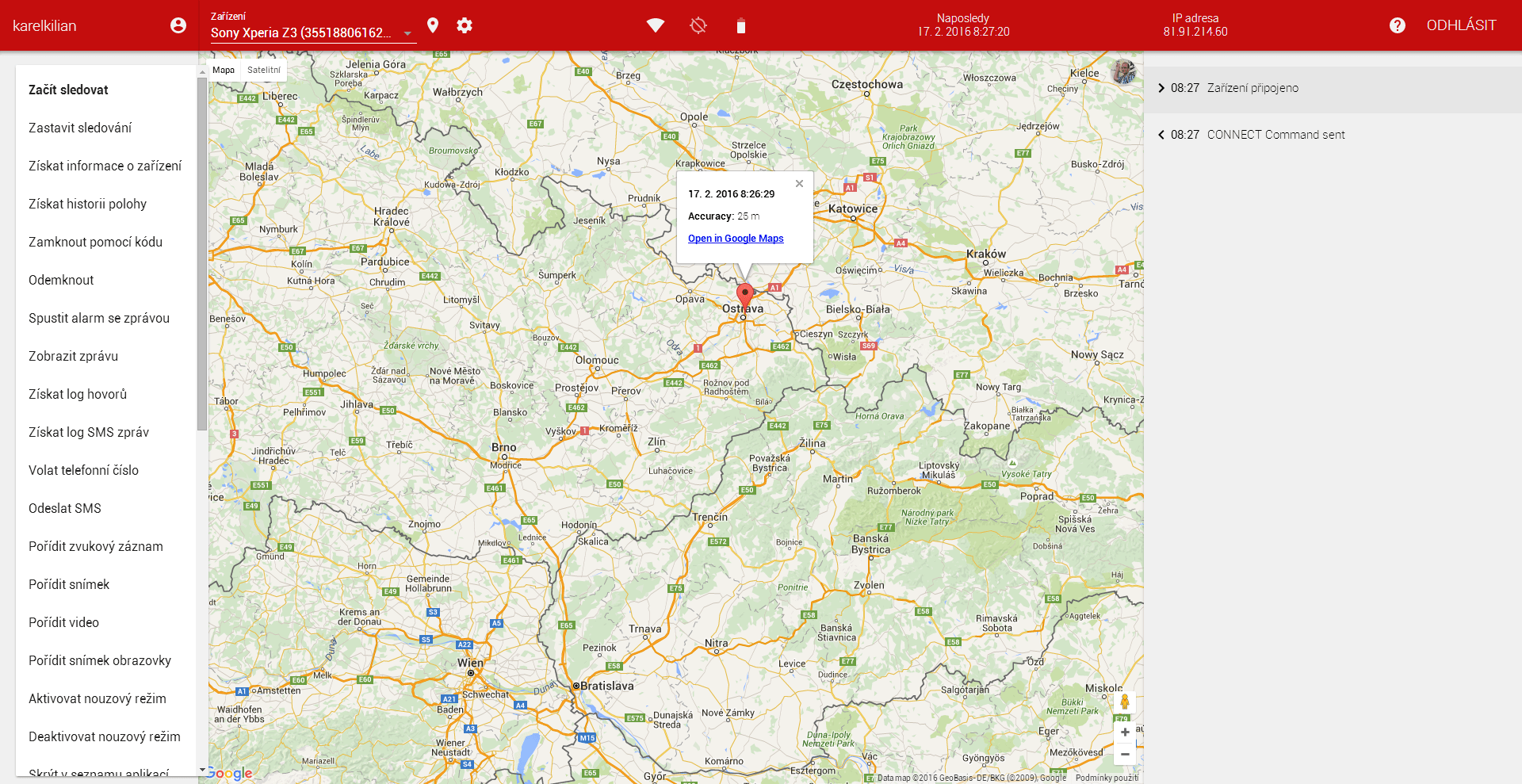The height and width of the screenshot is (784, 1522).
Task: Open the device selection dropdown Sony Xperia Z3
Action: coord(312,33)
